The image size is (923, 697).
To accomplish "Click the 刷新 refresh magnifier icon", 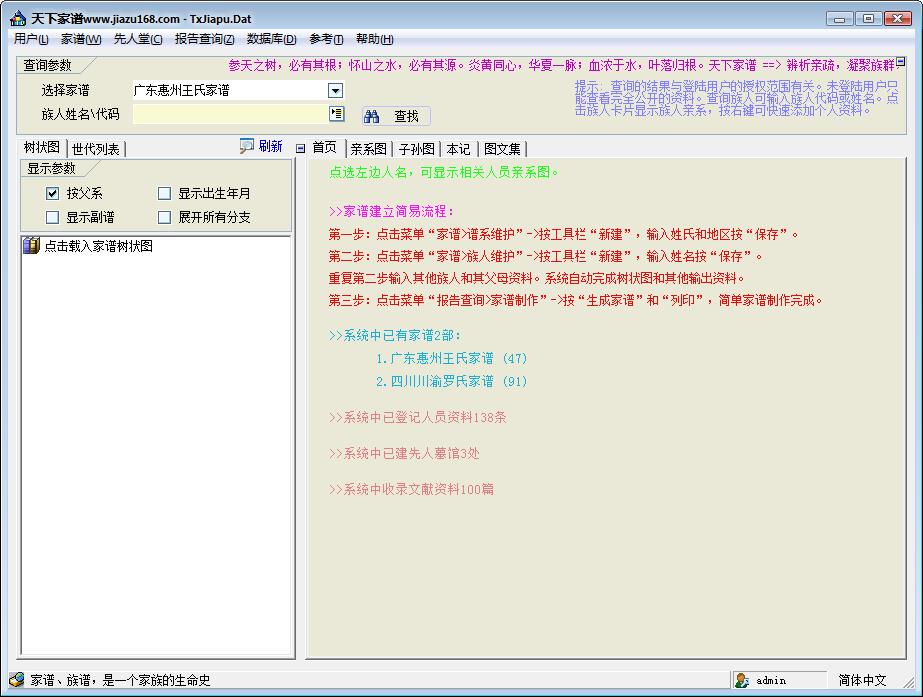I will pyautogui.click(x=247, y=146).
